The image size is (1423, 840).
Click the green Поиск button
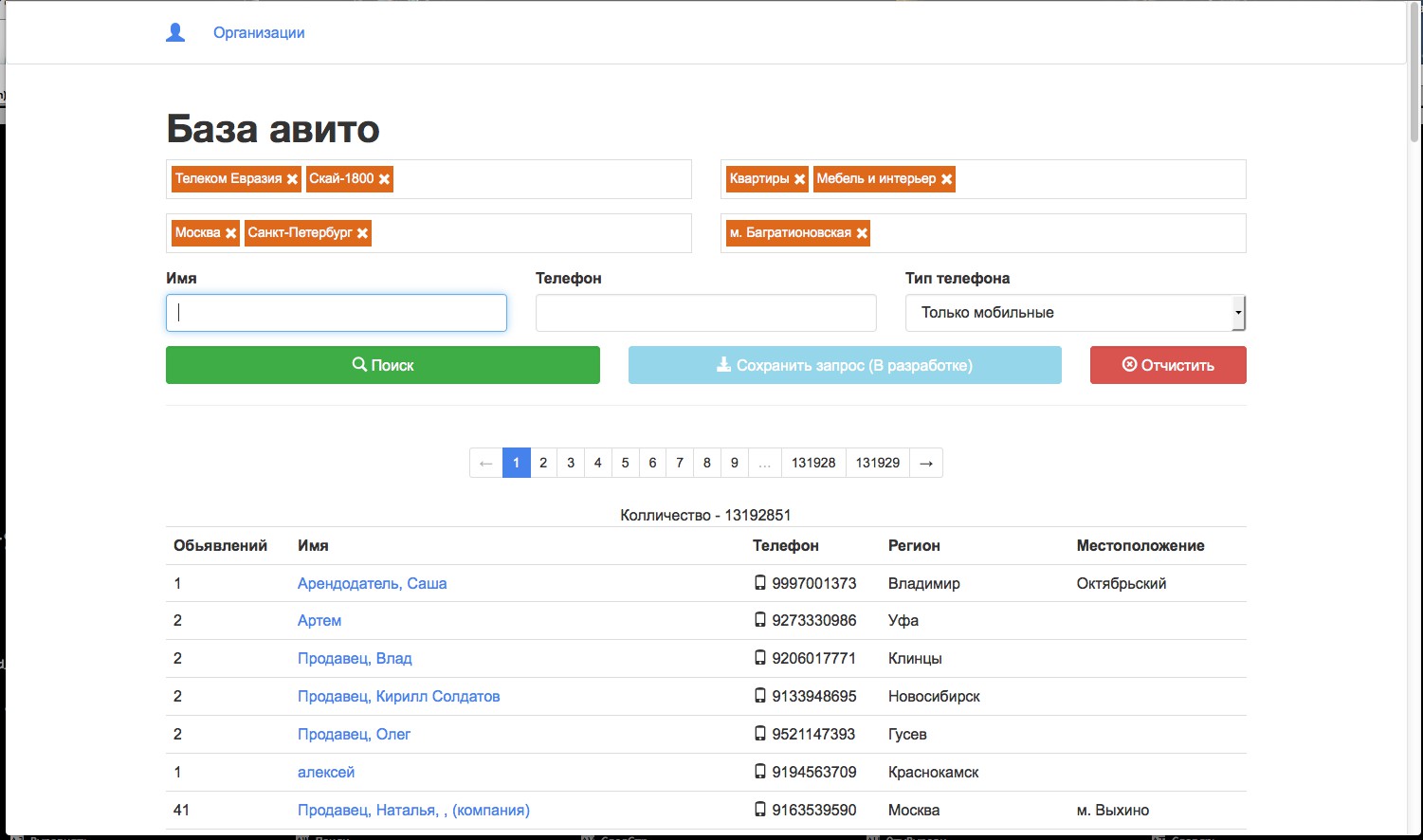[x=383, y=365]
